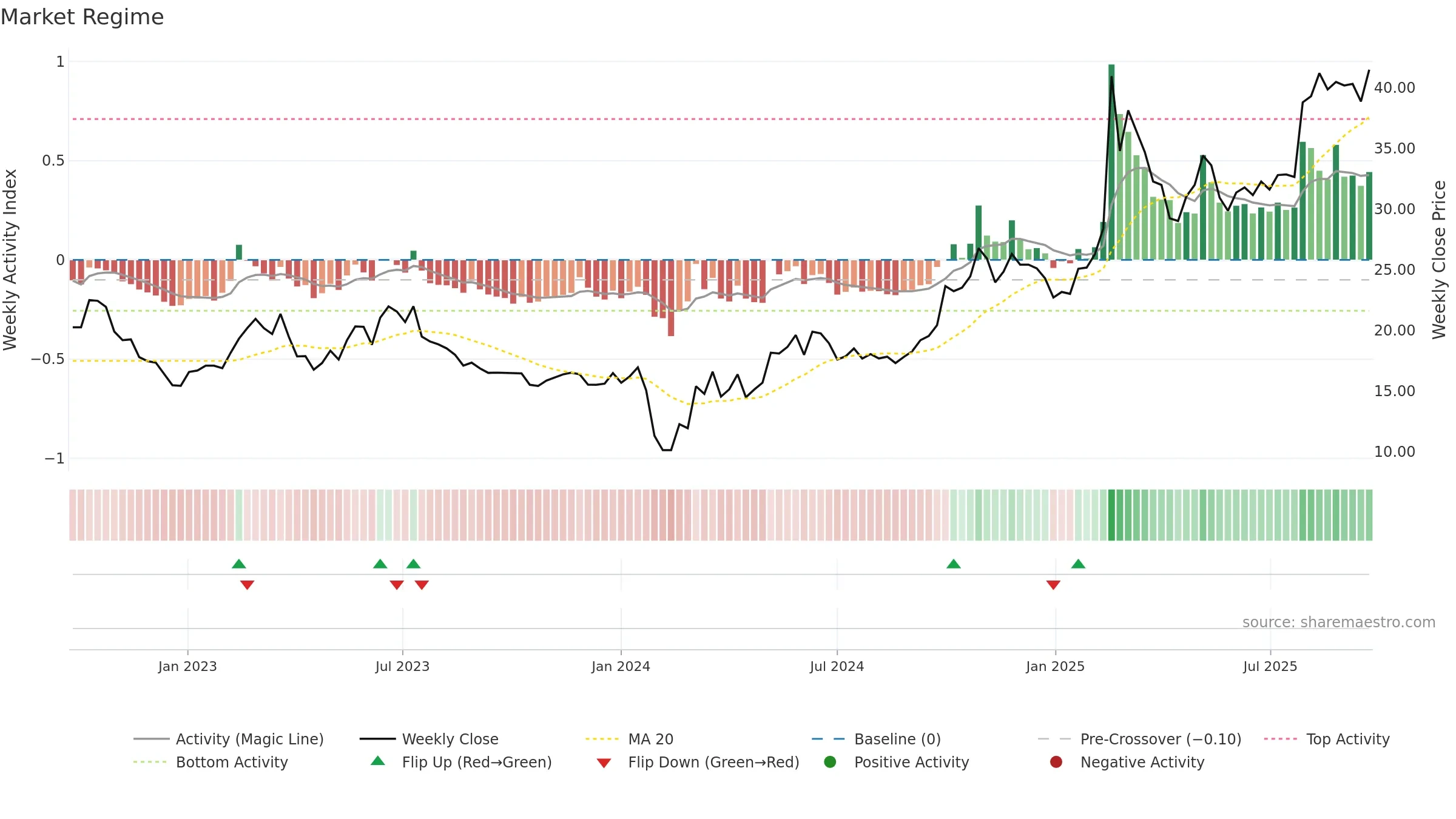Select the first flip-up triangle after Jan 2023
Image resolution: width=1456 pixels, height=819 pixels.
(x=239, y=564)
